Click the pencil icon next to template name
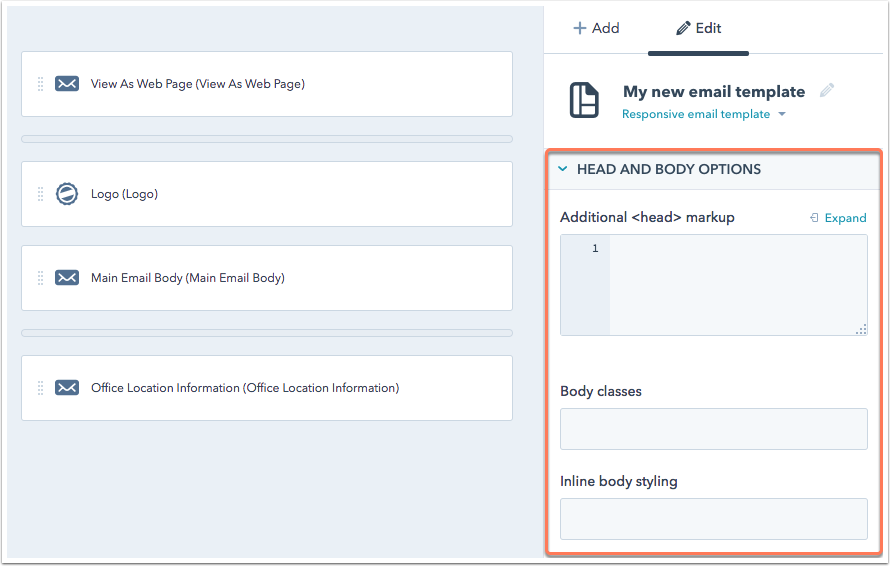 click(827, 90)
